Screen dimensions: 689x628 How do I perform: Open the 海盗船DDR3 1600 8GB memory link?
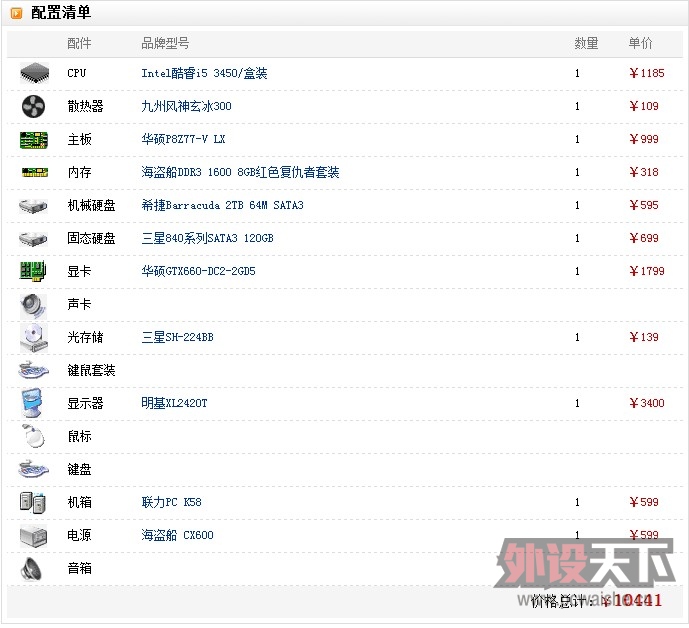pyautogui.click(x=240, y=172)
